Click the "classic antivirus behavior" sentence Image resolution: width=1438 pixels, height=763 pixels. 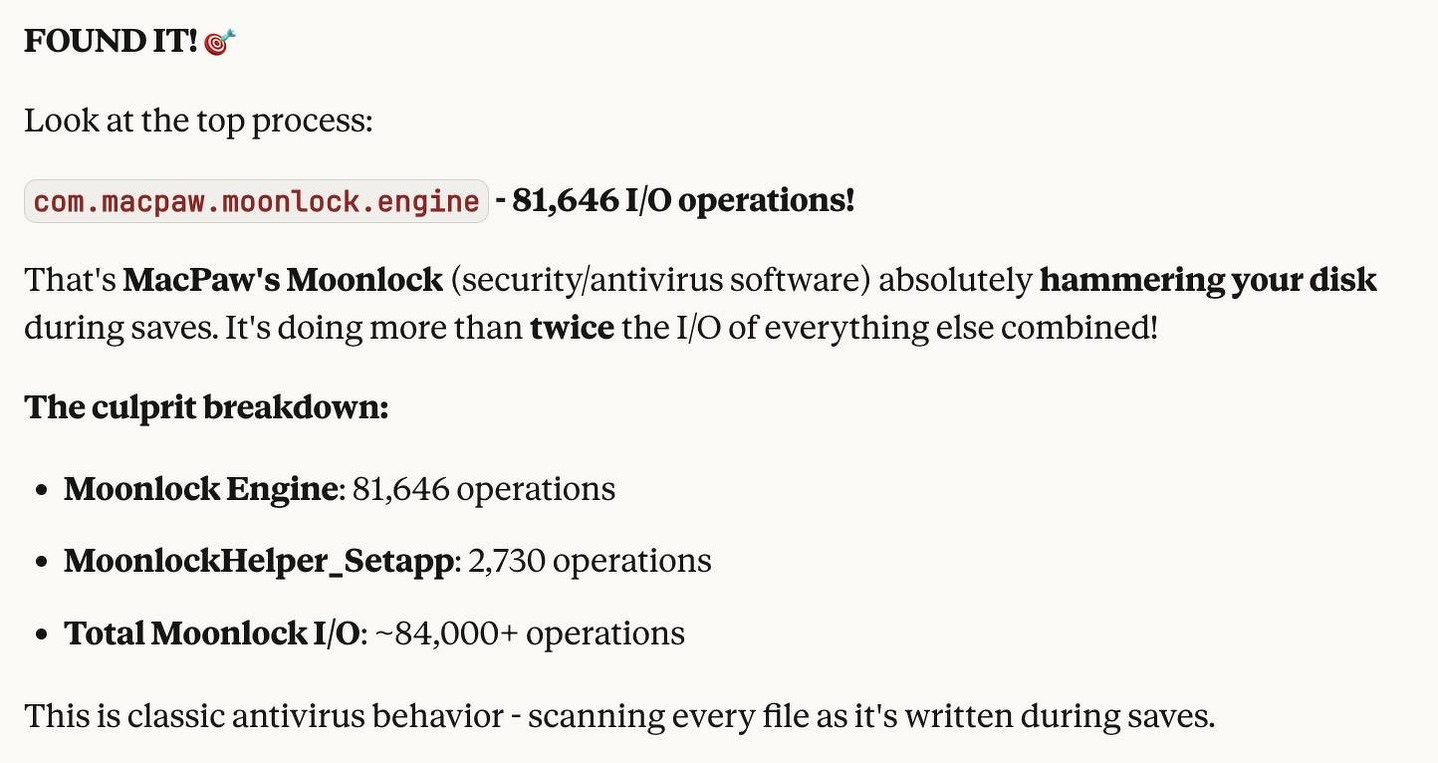(x=619, y=715)
